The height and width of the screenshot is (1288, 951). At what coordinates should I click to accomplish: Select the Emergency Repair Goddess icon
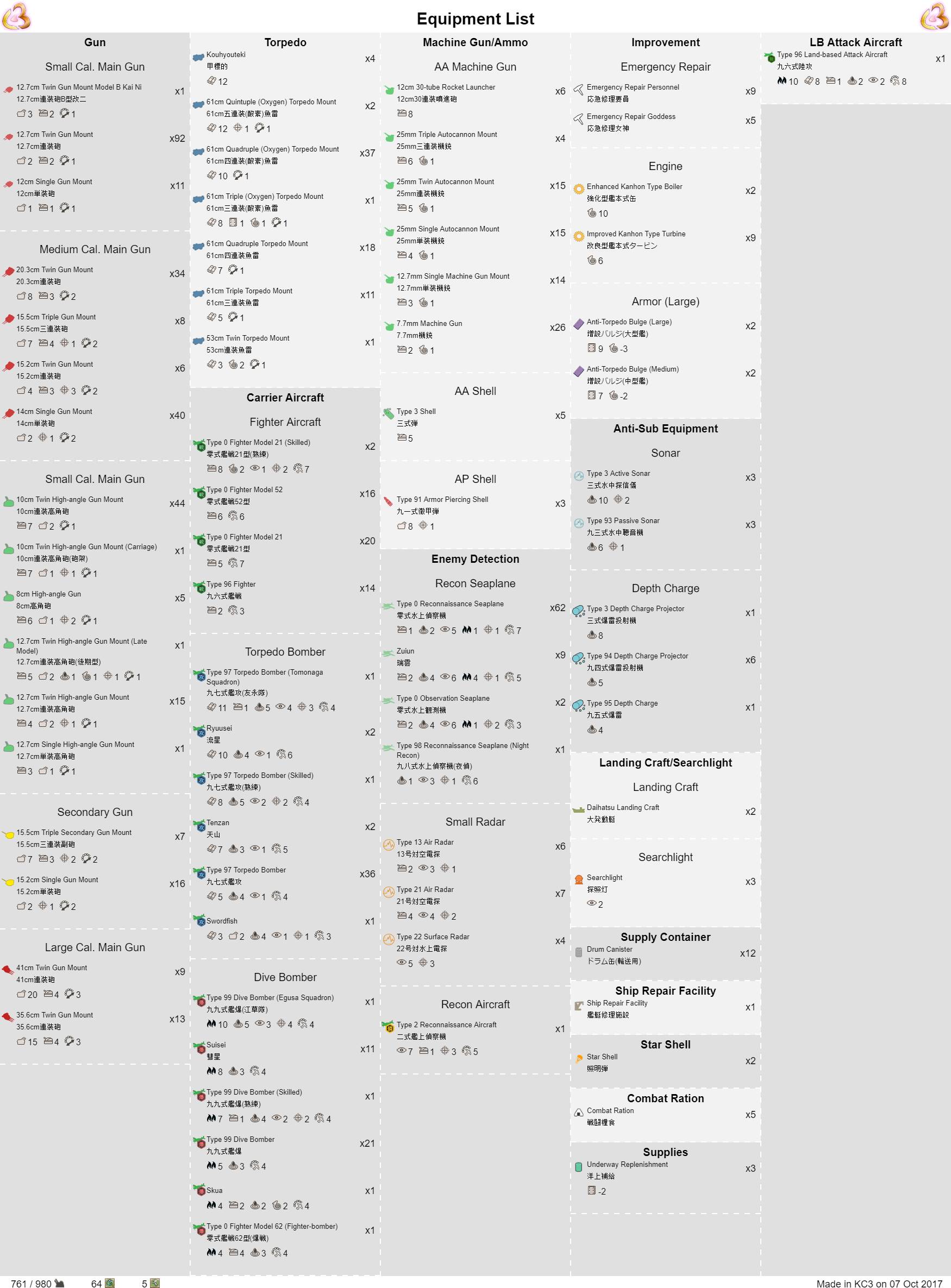click(579, 118)
